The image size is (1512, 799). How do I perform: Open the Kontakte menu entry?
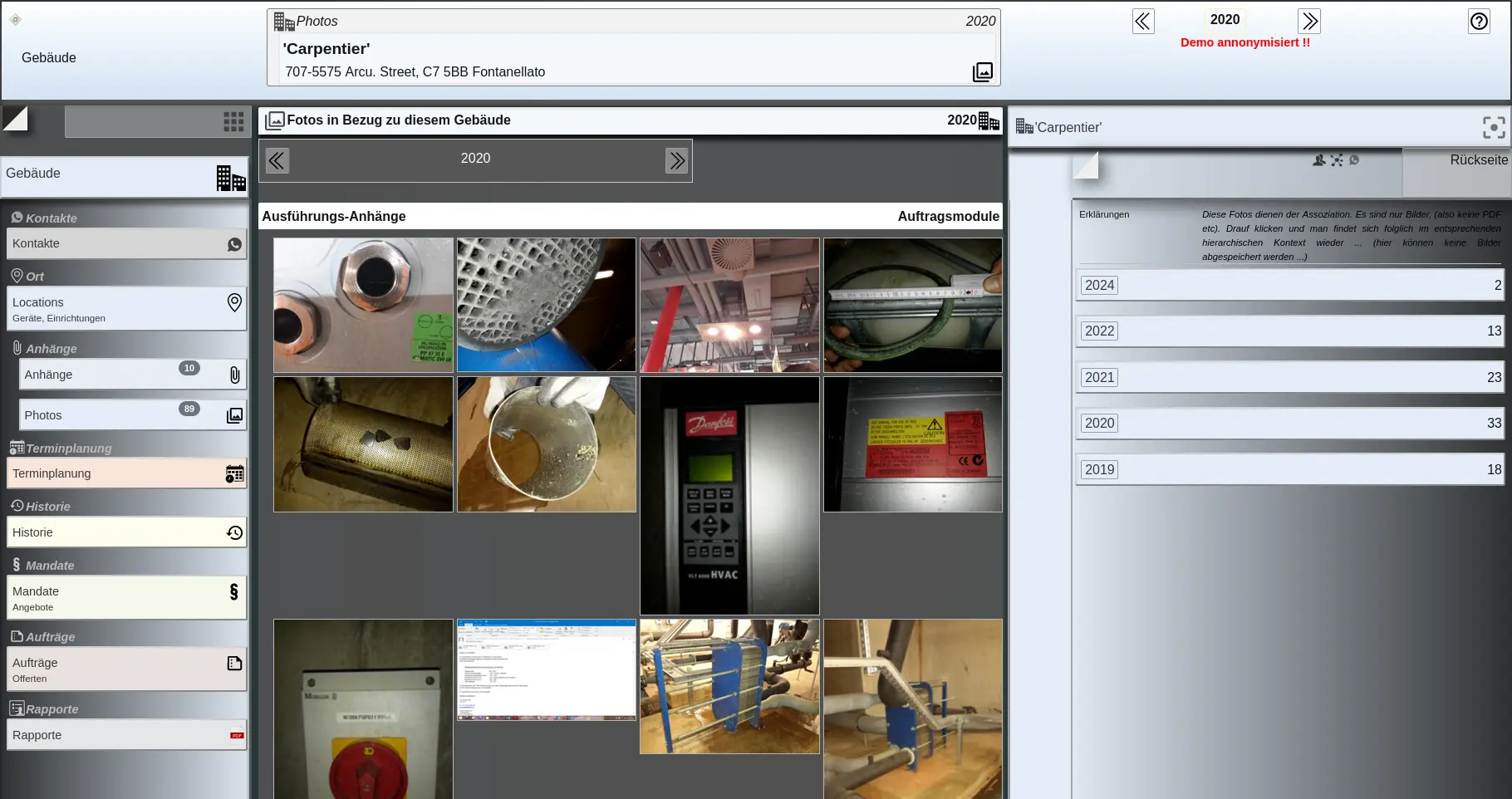point(126,244)
